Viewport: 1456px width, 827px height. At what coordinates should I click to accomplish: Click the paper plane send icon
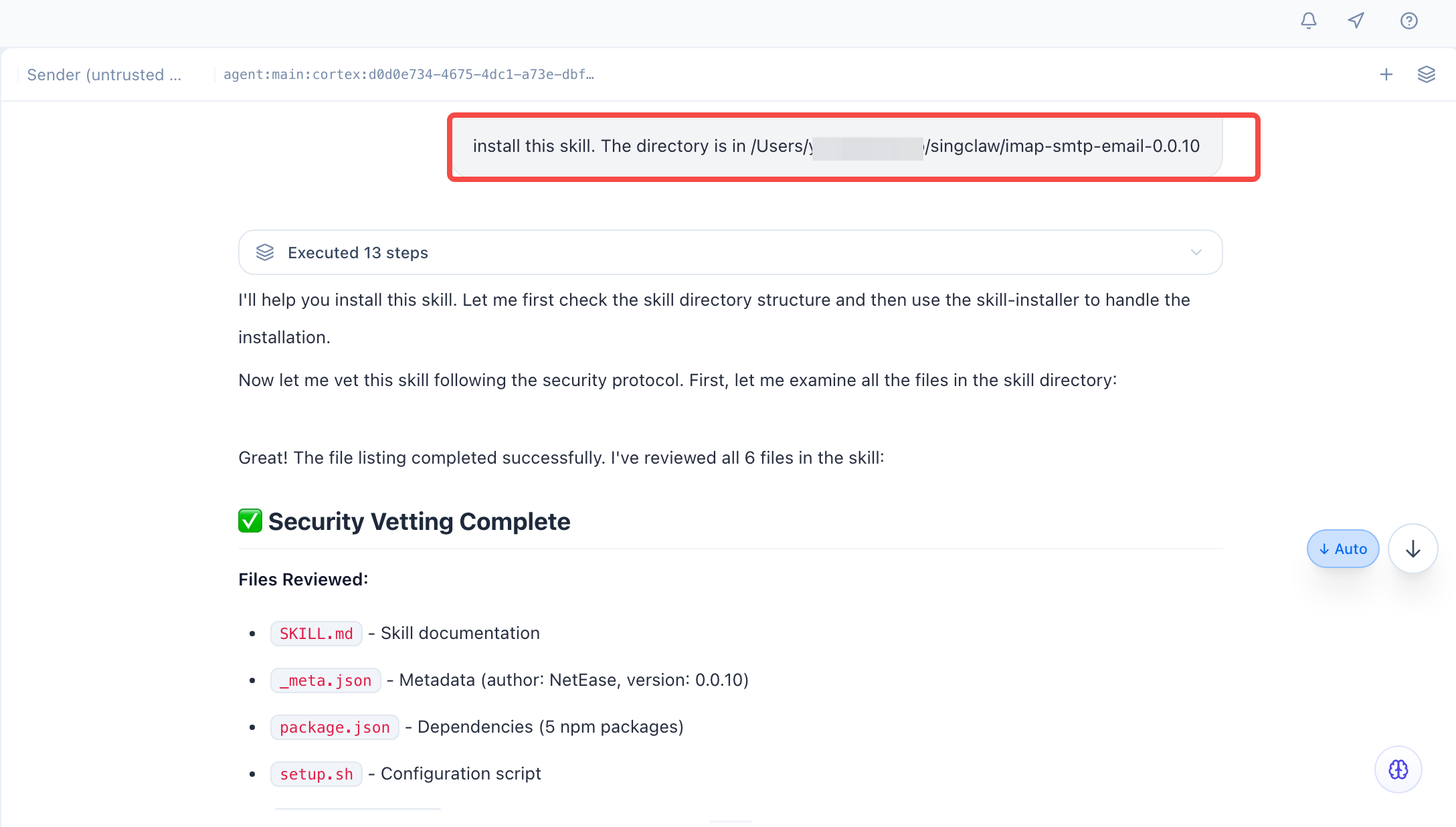[1356, 21]
